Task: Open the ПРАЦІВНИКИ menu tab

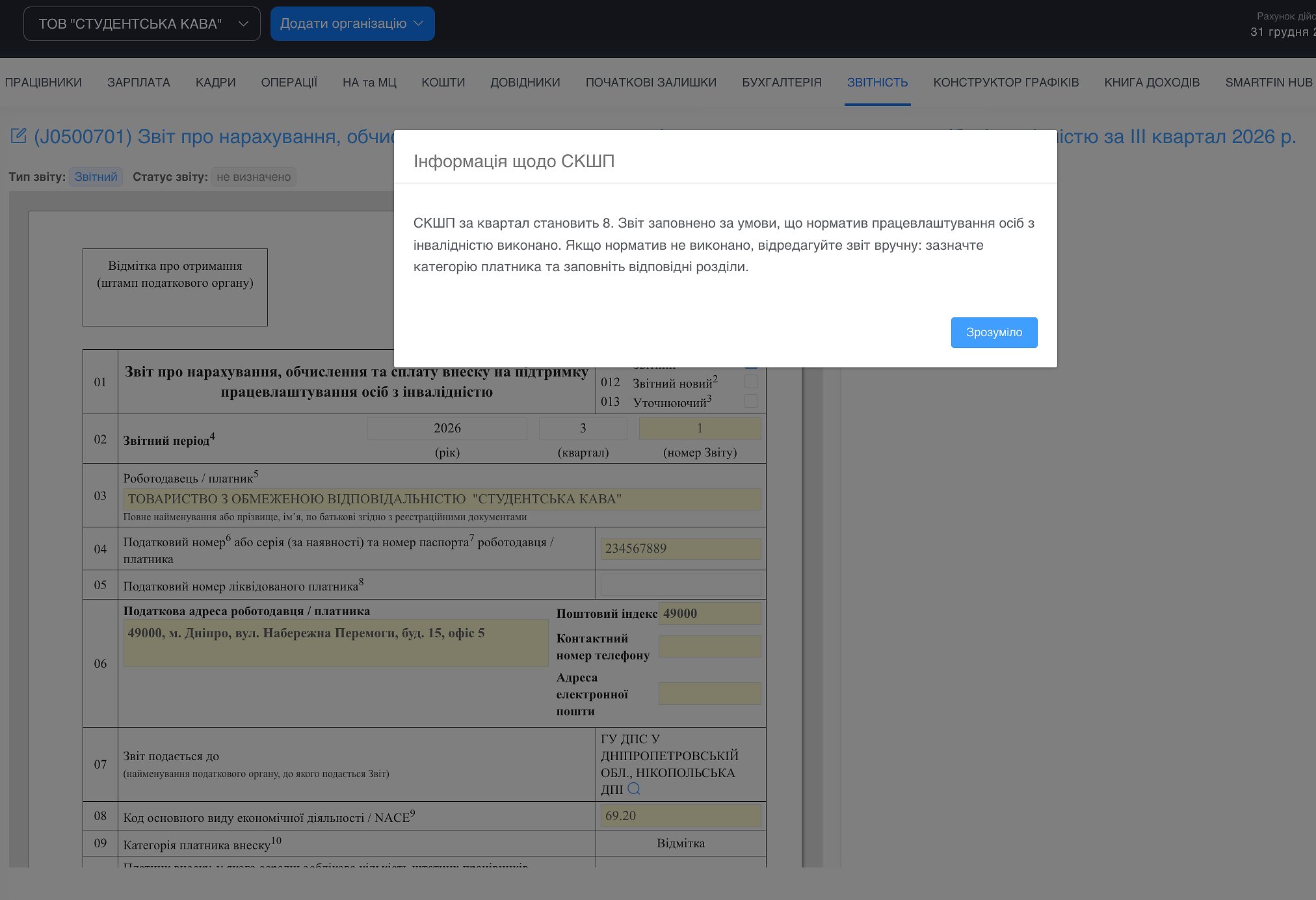Action: (44, 83)
